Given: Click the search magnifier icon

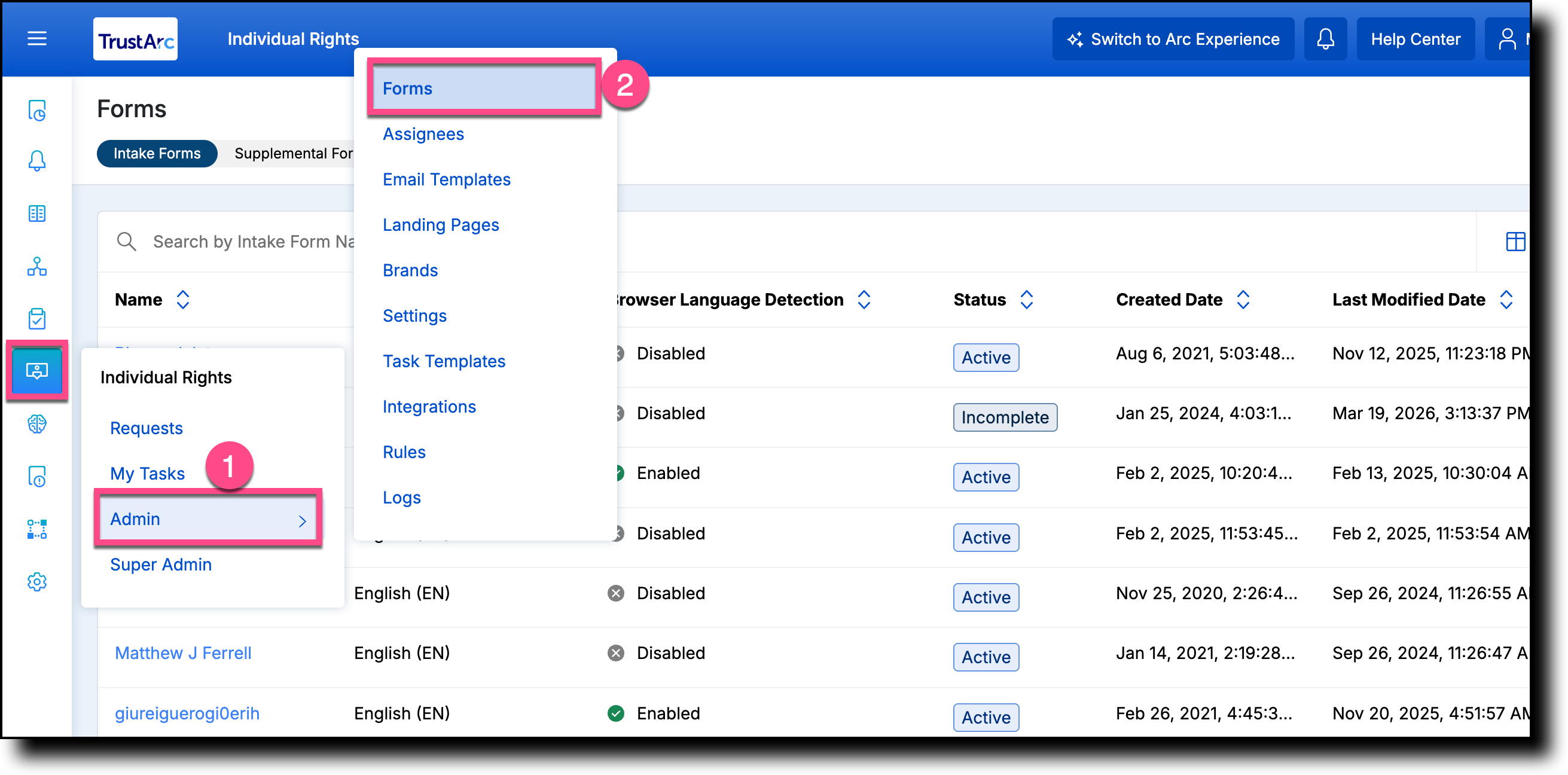Looking at the screenshot, I should (x=126, y=242).
